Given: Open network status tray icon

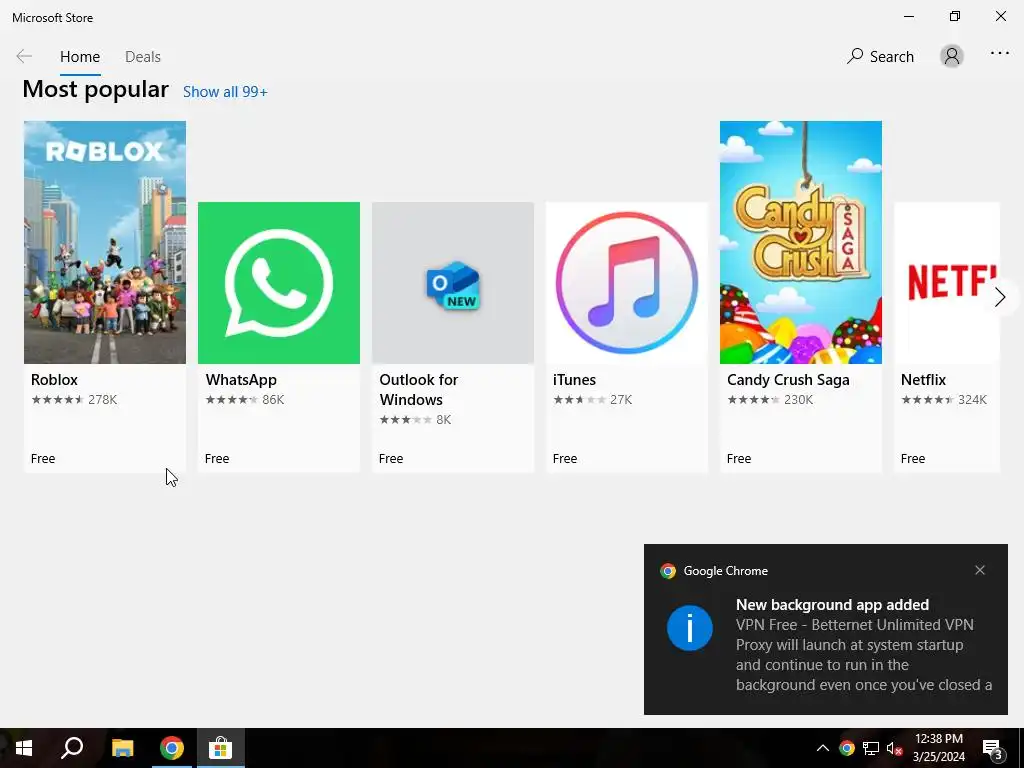Looking at the screenshot, I should pyautogui.click(x=871, y=748).
